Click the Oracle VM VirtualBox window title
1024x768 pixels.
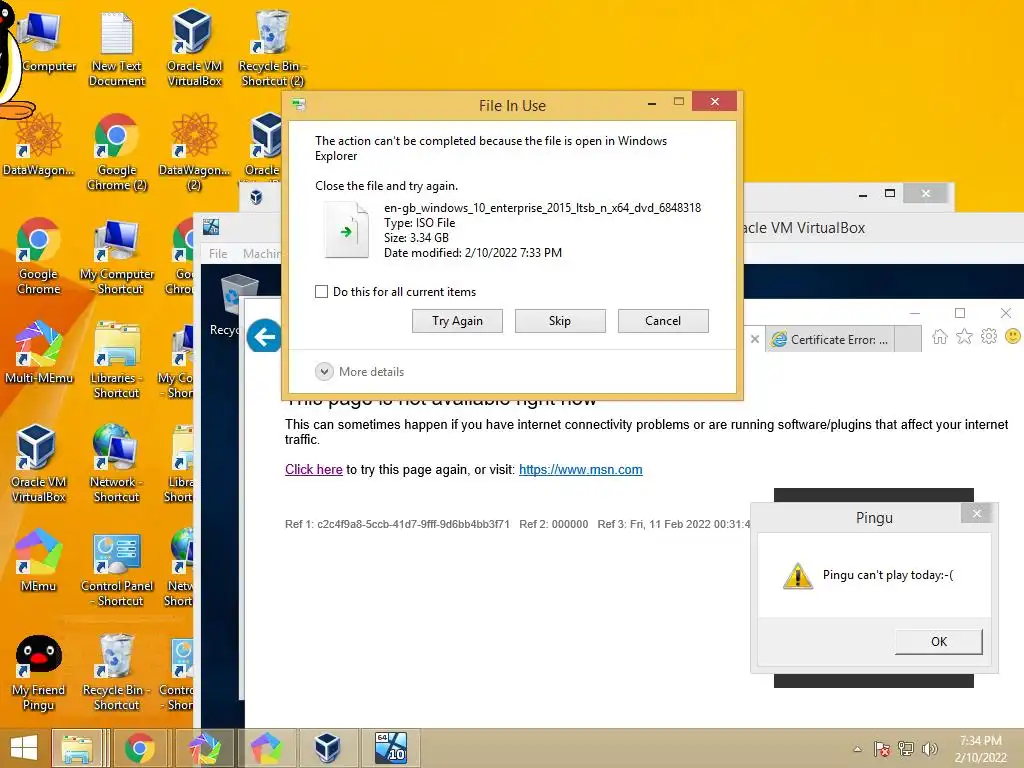(x=803, y=228)
